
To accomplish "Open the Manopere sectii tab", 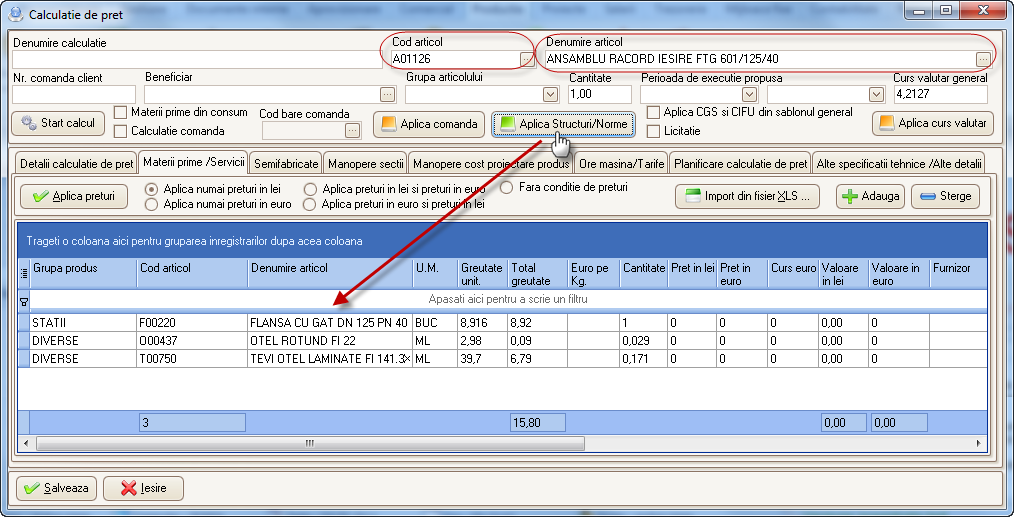I will point(365,163).
